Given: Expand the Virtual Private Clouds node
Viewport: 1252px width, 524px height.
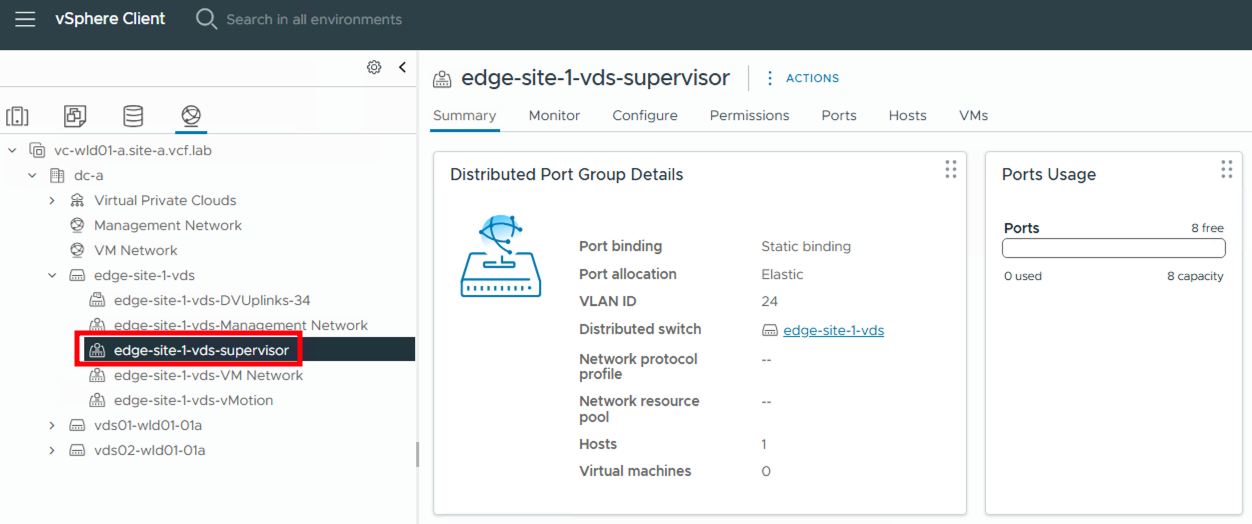Looking at the screenshot, I should 52,201.
